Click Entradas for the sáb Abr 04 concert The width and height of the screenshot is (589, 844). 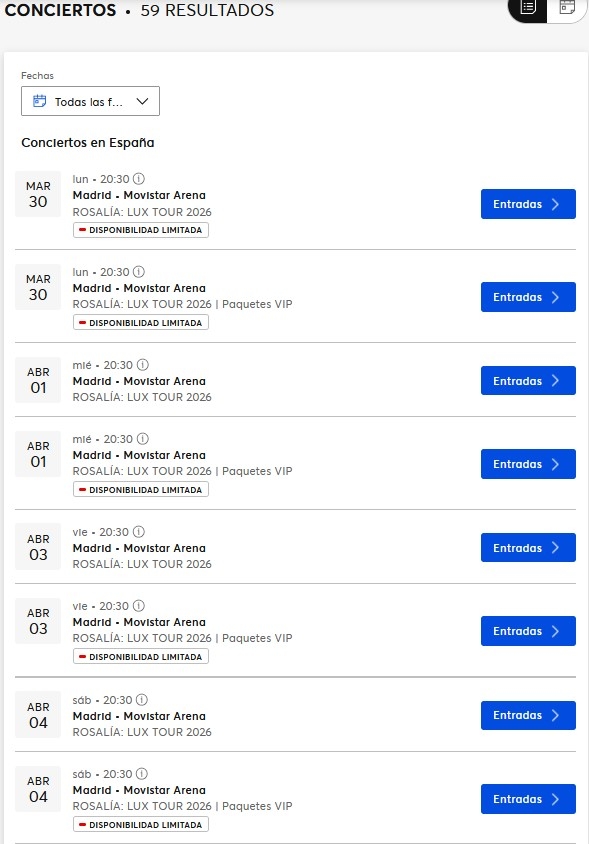[528, 715]
